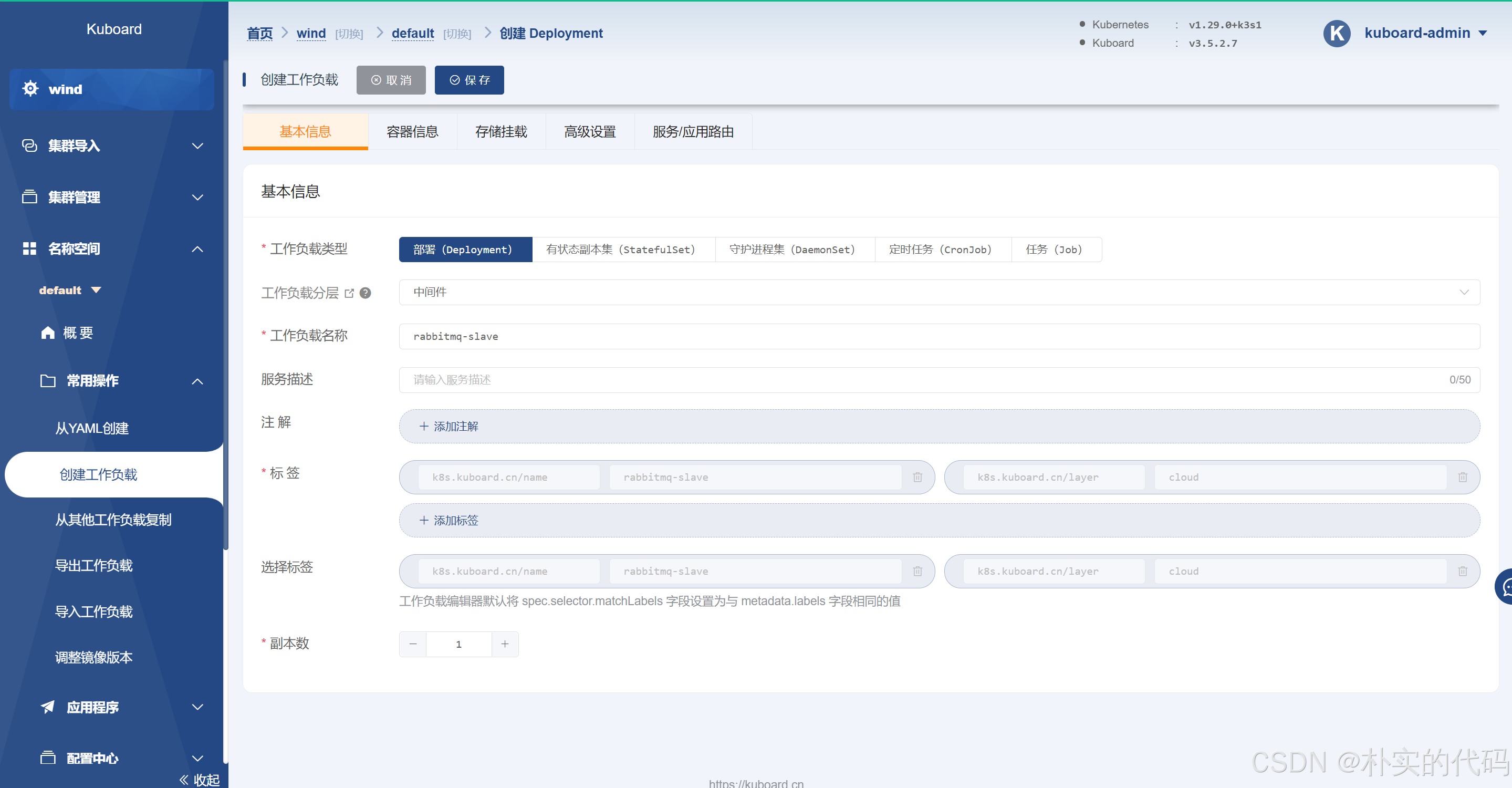The image size is (1512, 788).
Task: Select 有状态副本集 (StatefulSet) workload type
Action: coord(621,250)
